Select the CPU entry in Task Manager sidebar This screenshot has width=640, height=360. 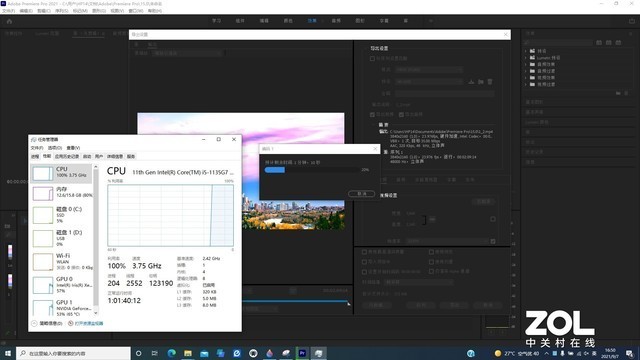[x=61, y=173]
